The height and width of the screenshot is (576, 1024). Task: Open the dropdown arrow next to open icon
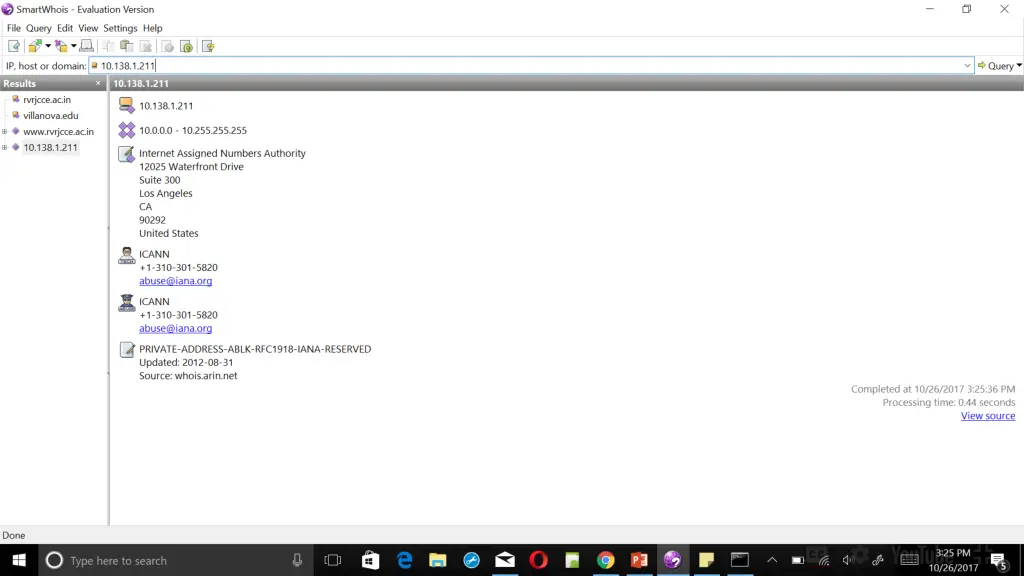pyautogui.click(x=48, y=46)
